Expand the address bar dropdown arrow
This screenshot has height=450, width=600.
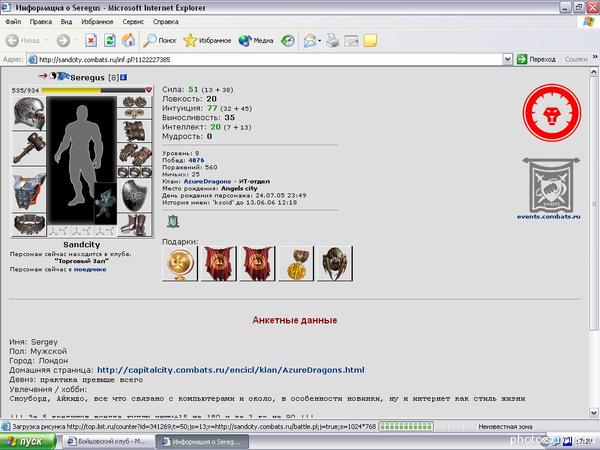pyautogui.click(x=507, y=59)
